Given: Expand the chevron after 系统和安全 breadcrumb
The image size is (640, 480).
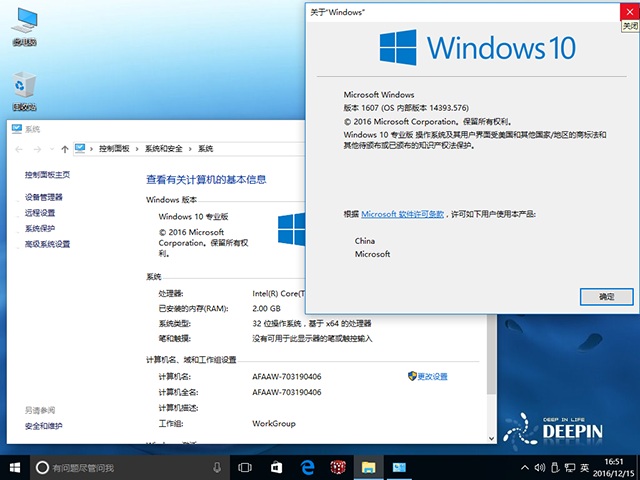Looking at the screenshot, I should (x=192, y=148).
